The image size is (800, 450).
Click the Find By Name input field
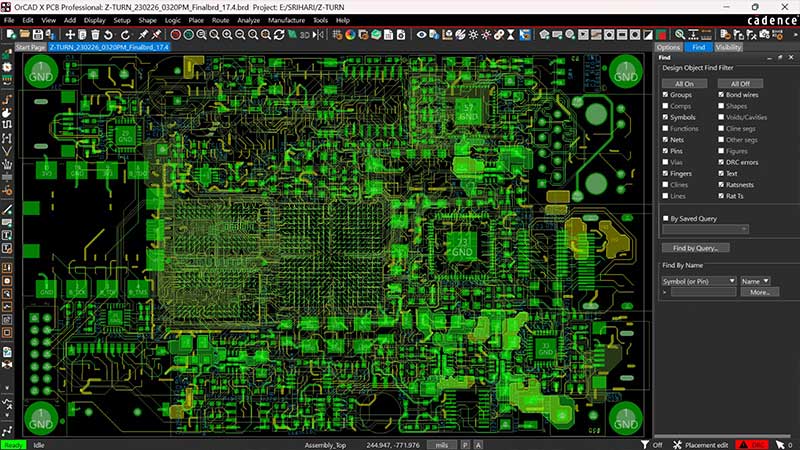point(703,292)
